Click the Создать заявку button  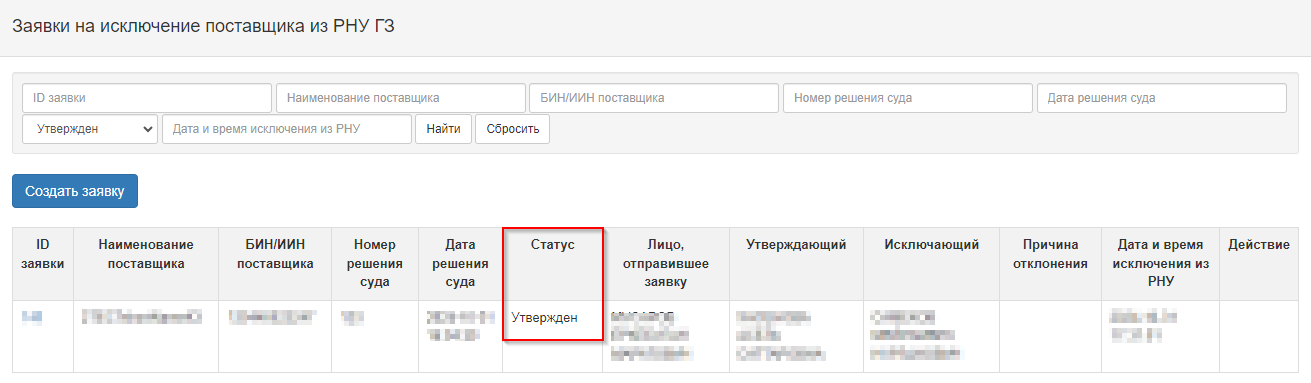[x=75, y=191]
